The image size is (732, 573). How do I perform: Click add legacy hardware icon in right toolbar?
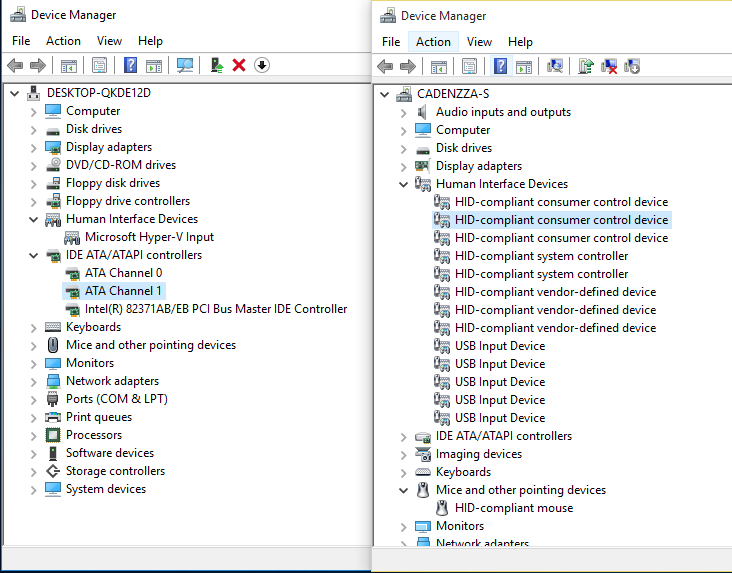pos(632,66)
